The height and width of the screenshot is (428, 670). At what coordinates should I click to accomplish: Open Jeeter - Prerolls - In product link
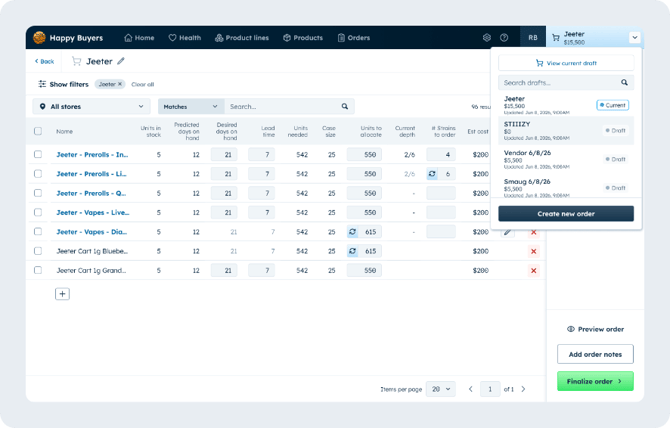(x=92, y=155)
